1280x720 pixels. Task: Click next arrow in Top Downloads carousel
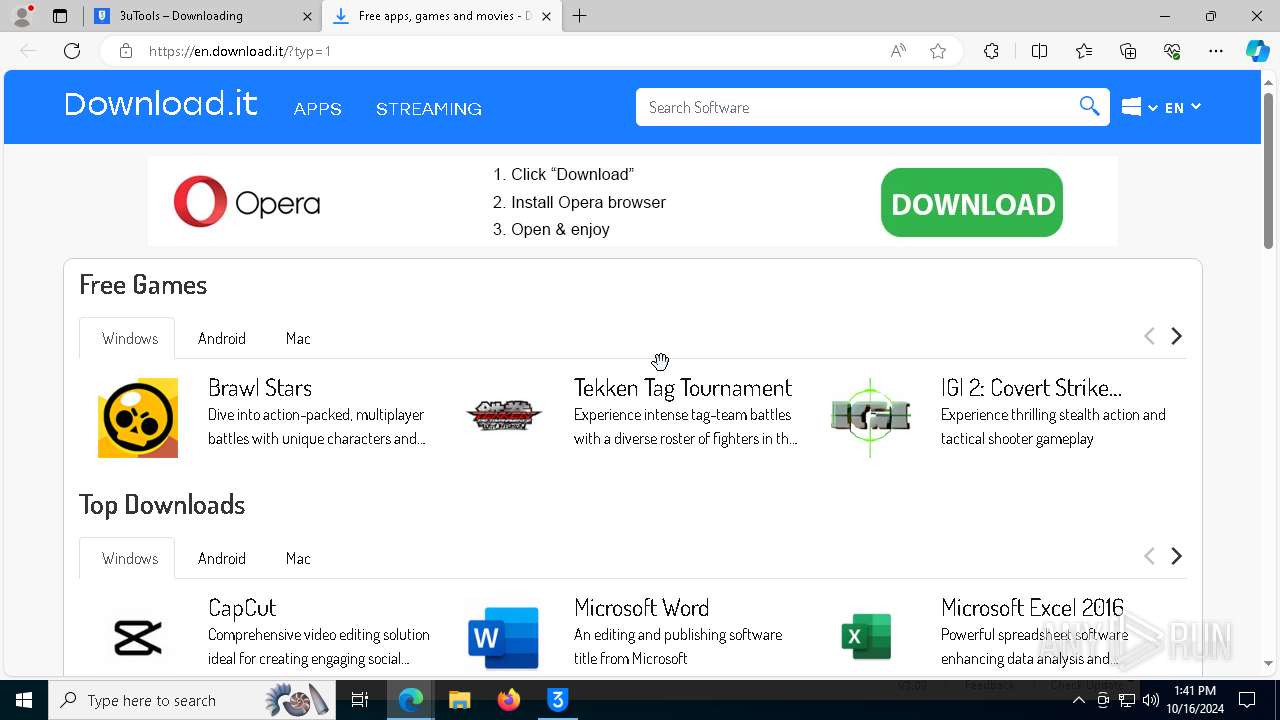pos(1177,556)
